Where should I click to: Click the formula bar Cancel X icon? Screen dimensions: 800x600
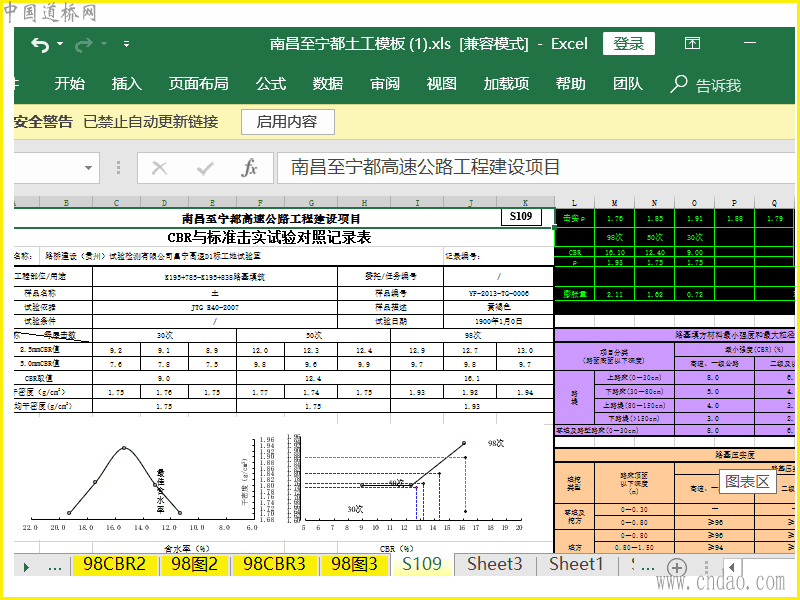tap(160, 168)
